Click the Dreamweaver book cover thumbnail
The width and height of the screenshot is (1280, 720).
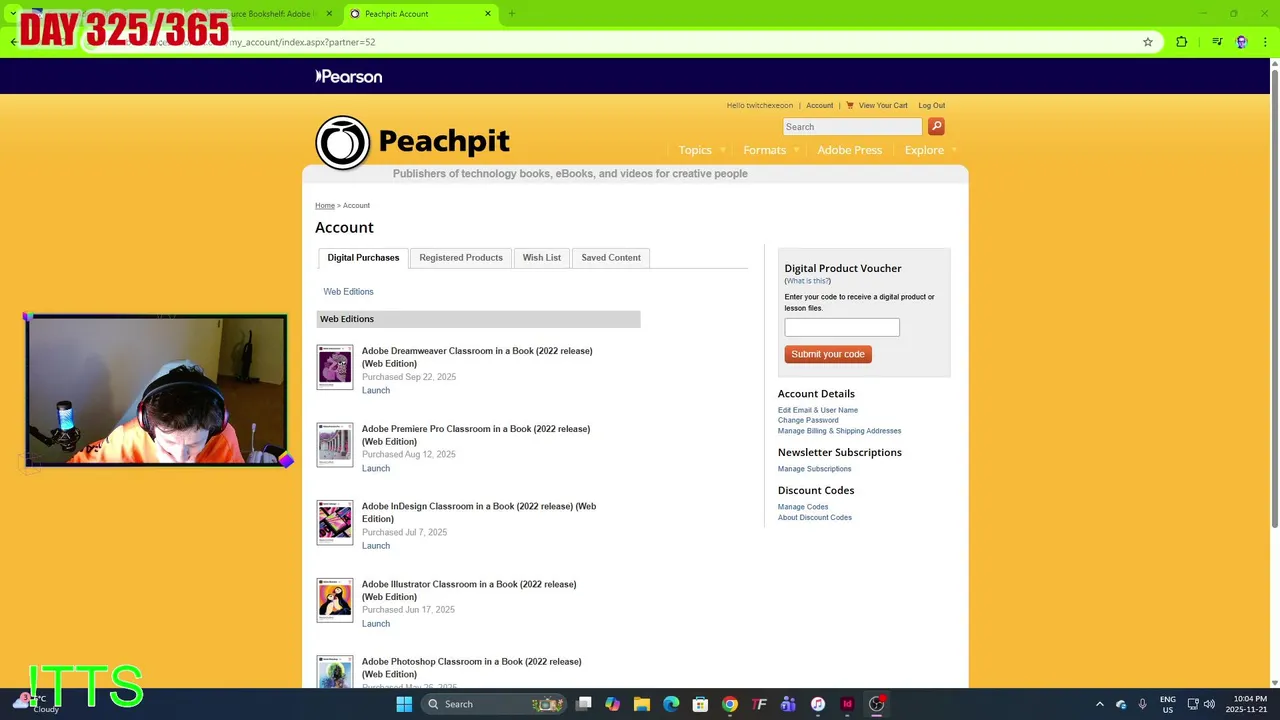pos(335,367)
